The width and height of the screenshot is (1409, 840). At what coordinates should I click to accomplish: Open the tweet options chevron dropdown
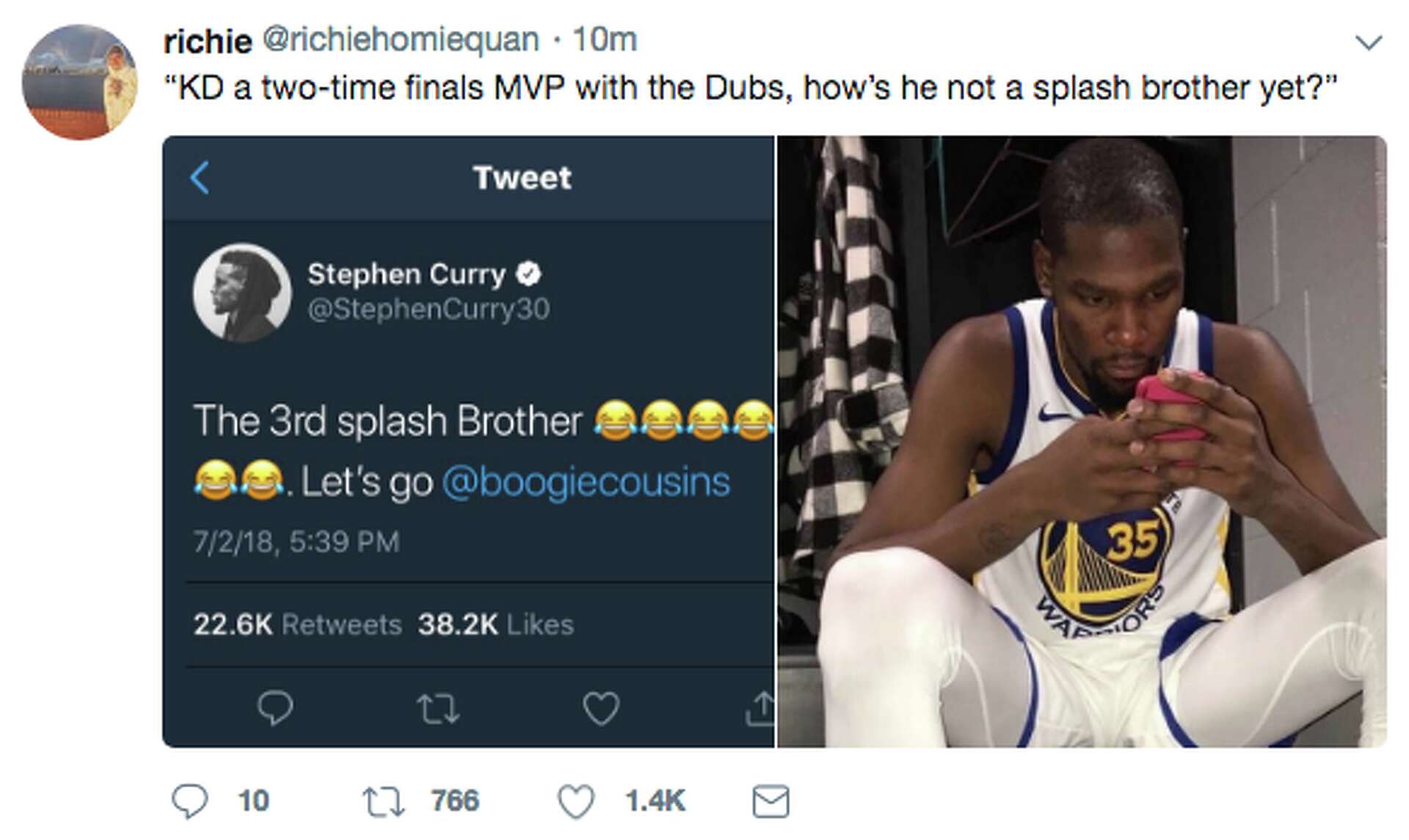[1368, 43]
